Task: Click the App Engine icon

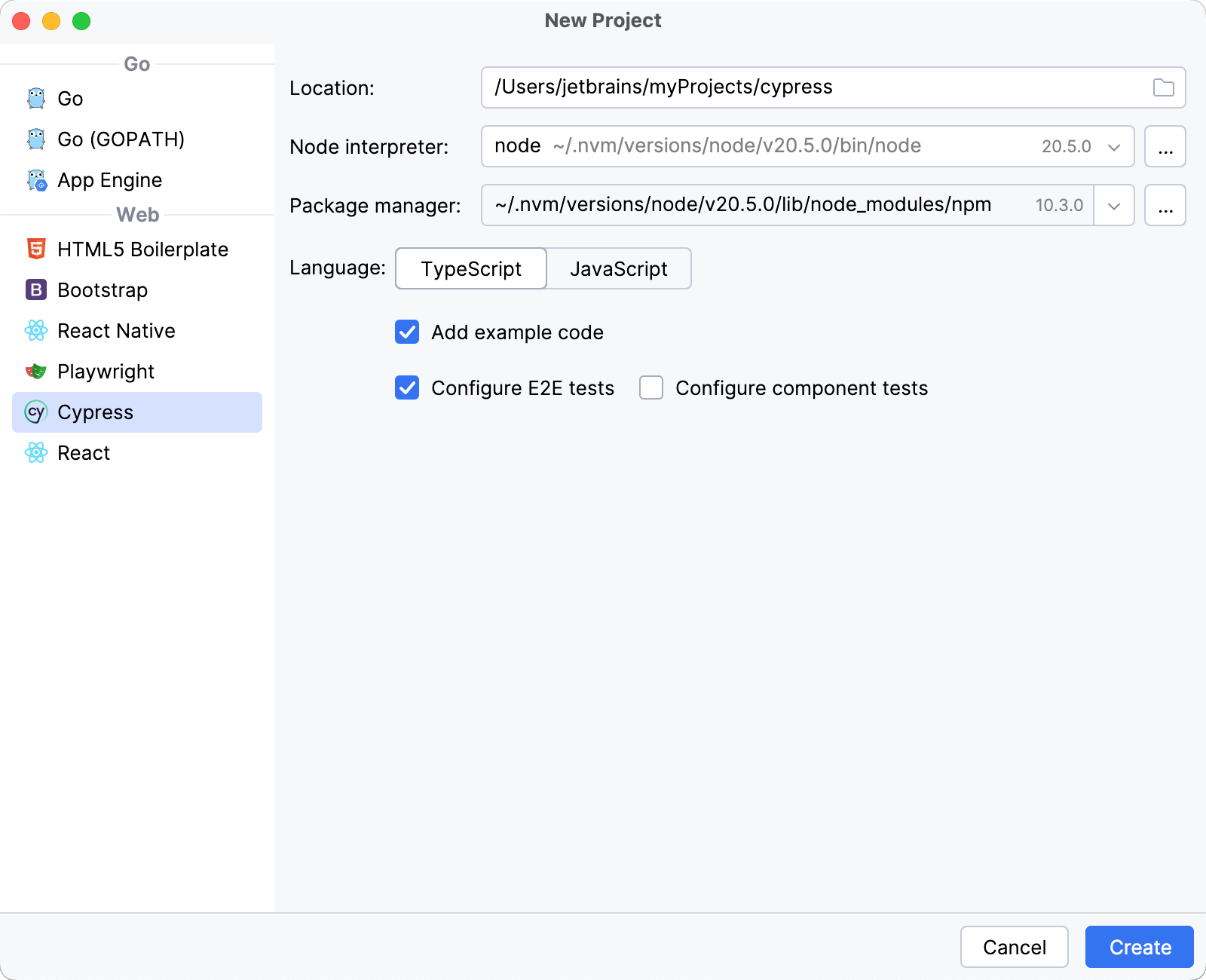Action: 36,180
